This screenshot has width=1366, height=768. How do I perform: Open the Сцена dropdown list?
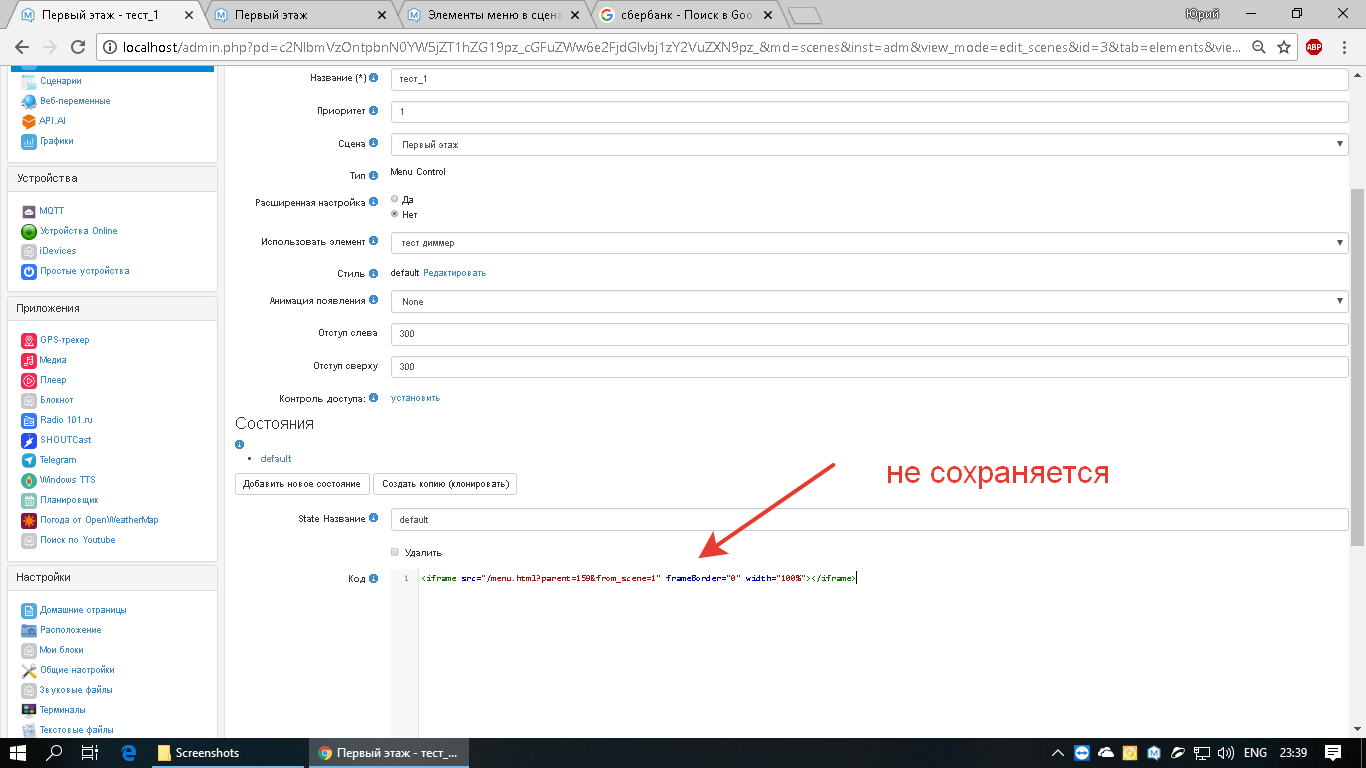click(x=868, y=145)
